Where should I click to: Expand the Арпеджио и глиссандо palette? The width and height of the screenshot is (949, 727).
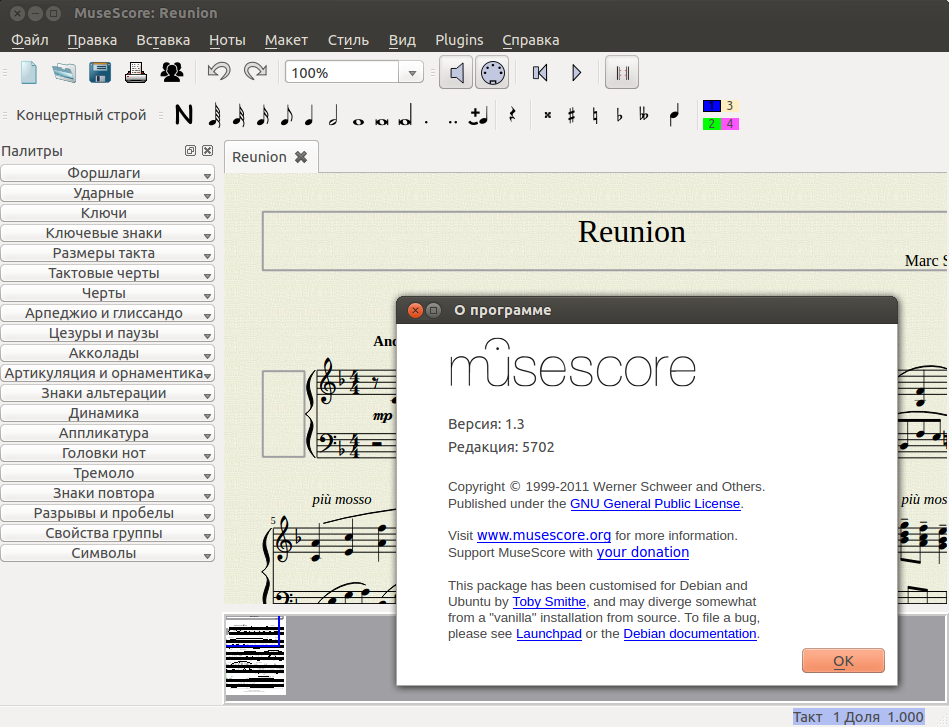pos(108,313)
